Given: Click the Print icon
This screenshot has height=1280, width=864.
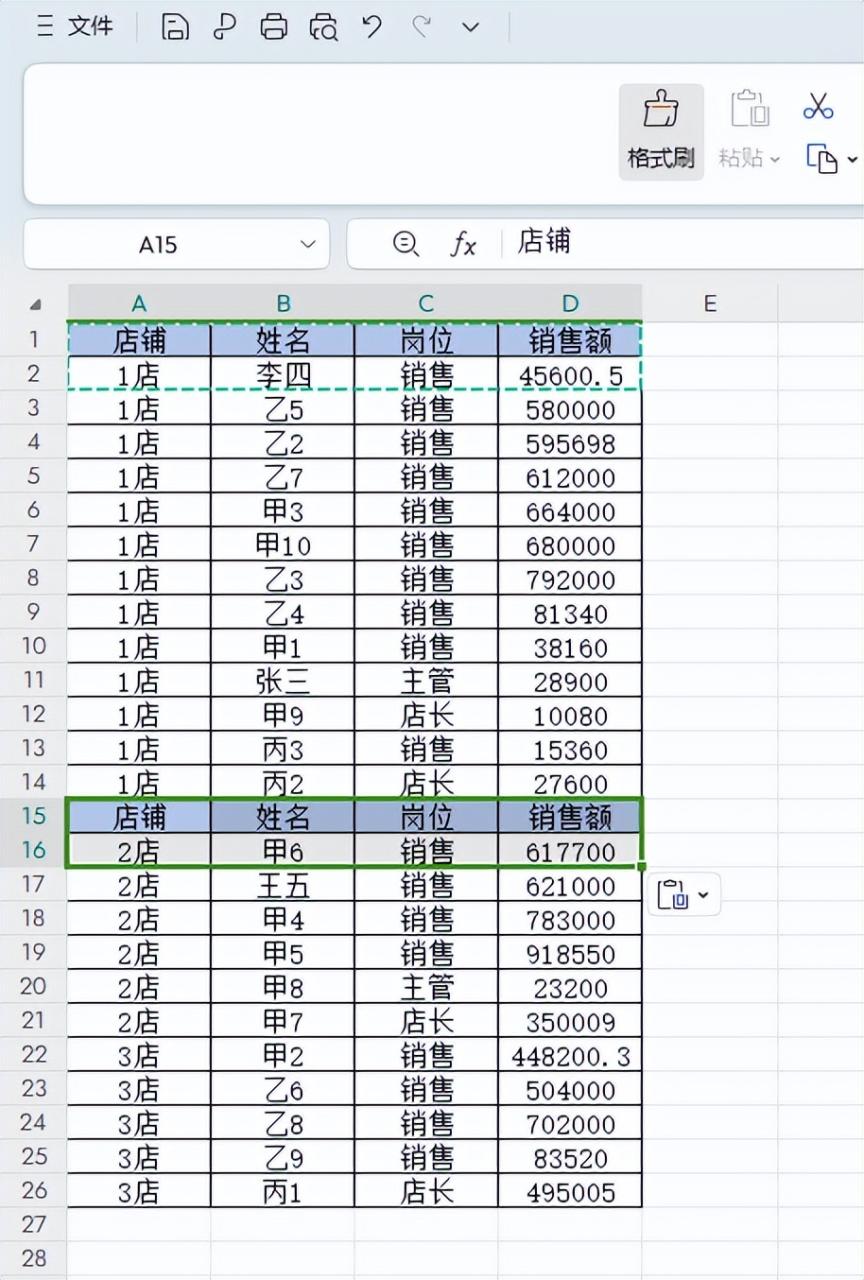Looking at the screenshot, I should pos(274,27).
